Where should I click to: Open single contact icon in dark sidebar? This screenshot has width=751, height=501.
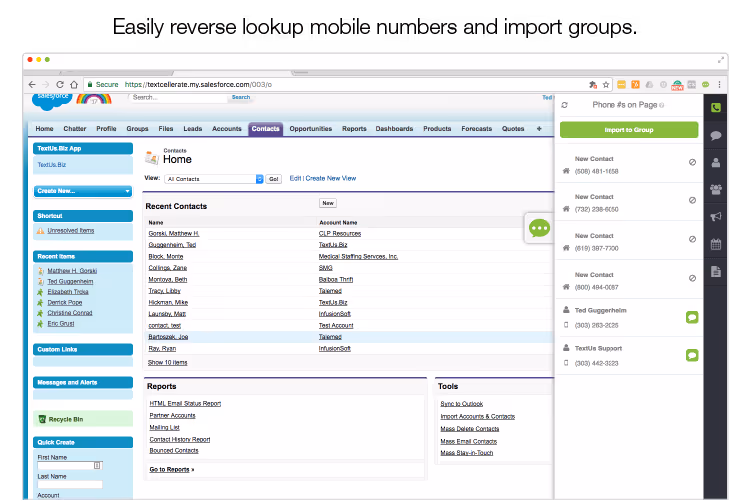click(716, 163)
